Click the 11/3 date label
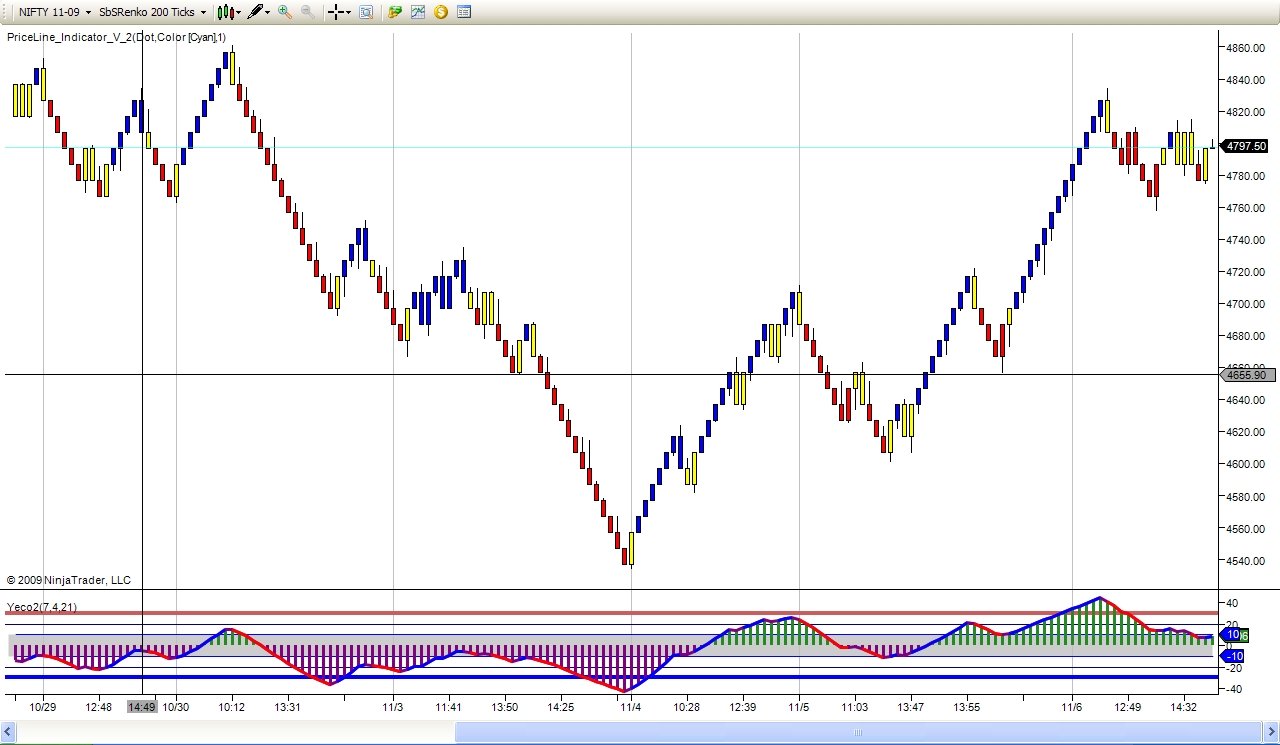1280x745 pixels. (393, 707)
